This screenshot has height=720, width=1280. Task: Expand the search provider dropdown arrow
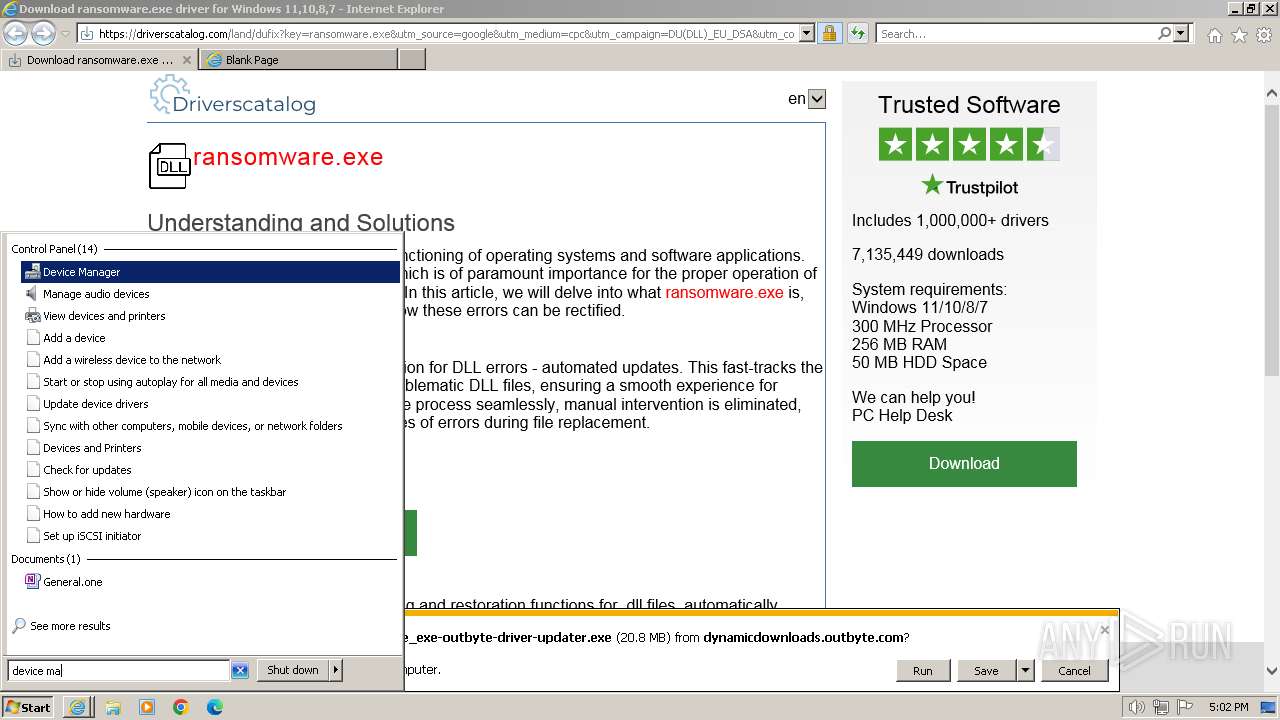pyautogui.click(x=1181, y=33)
